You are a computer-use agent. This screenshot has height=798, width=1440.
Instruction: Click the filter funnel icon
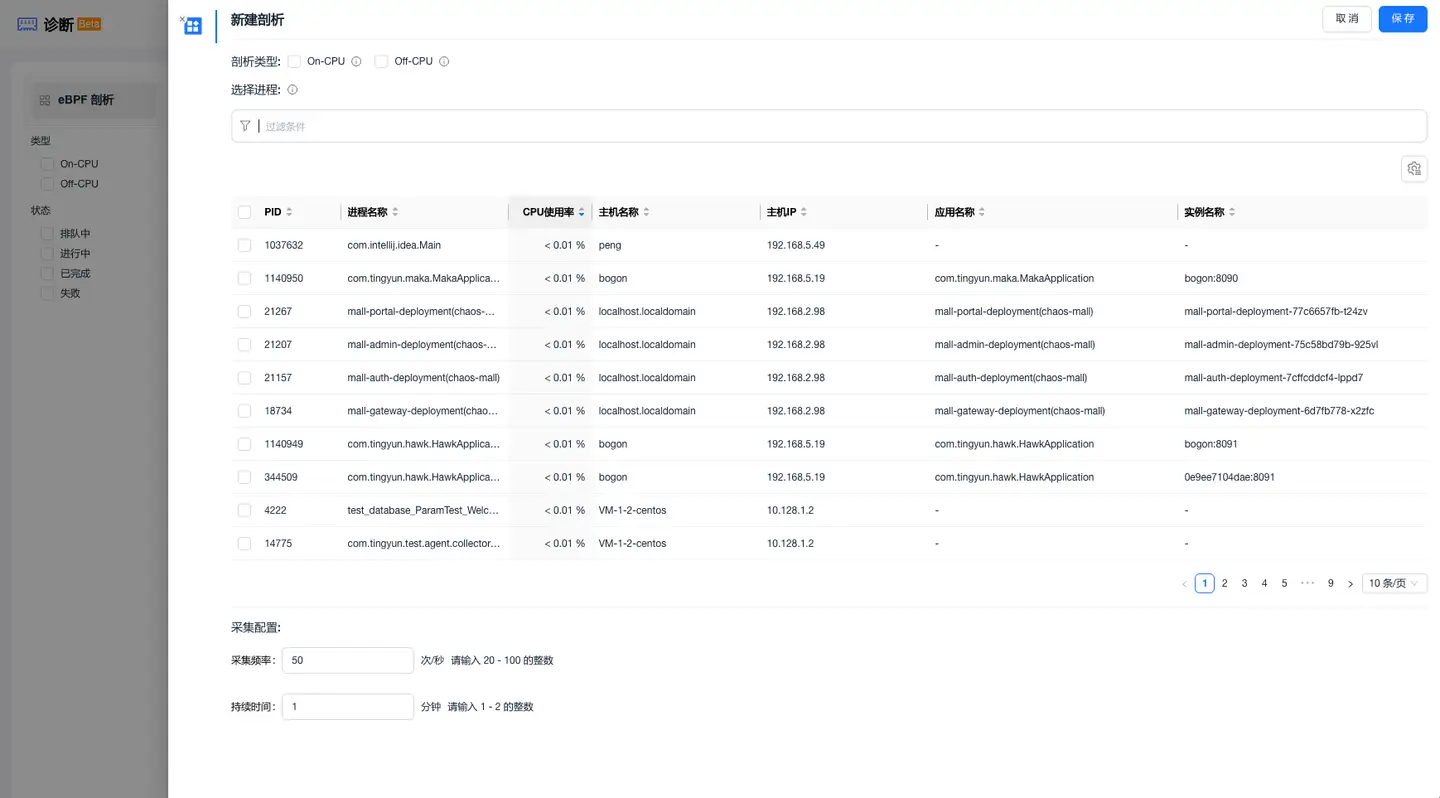point(245,126)
